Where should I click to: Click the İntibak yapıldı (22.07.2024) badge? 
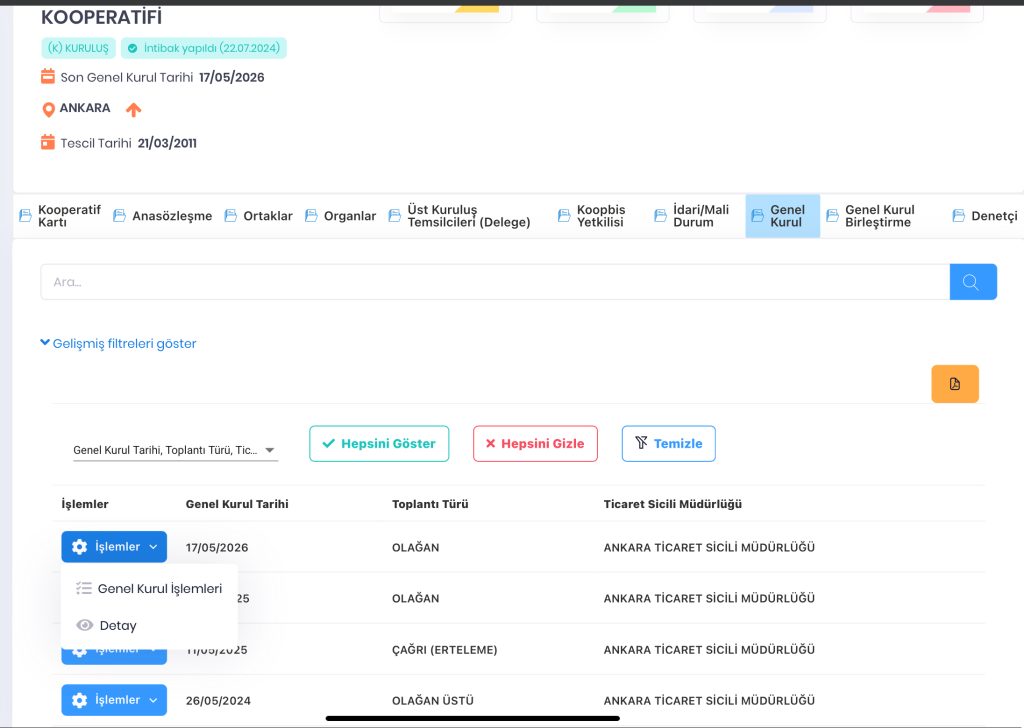click(x=204, y=48)
